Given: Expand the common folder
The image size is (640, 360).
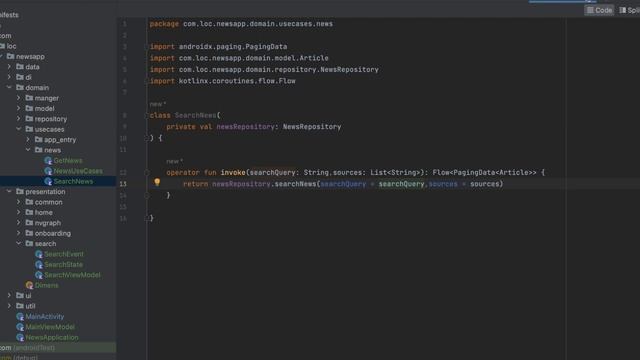Looking at the screenshot, I should pyautogui.click(x=19, y=202).
